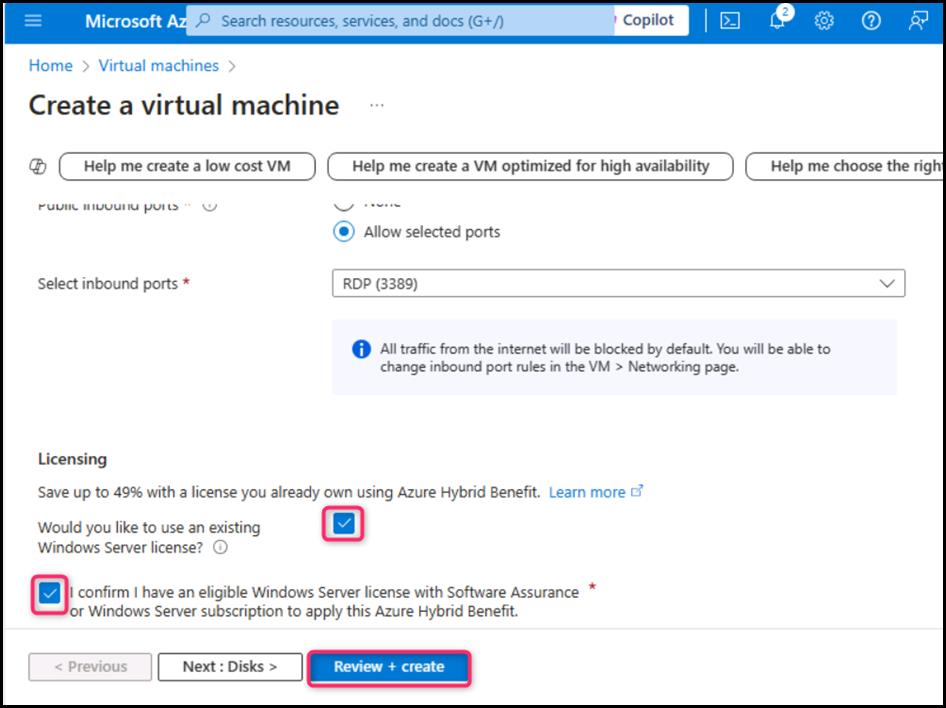The height and width of the screenshot is (708, 946).
Task: Expand the Select inbound ports dropdown
Action: click(617, 284)
